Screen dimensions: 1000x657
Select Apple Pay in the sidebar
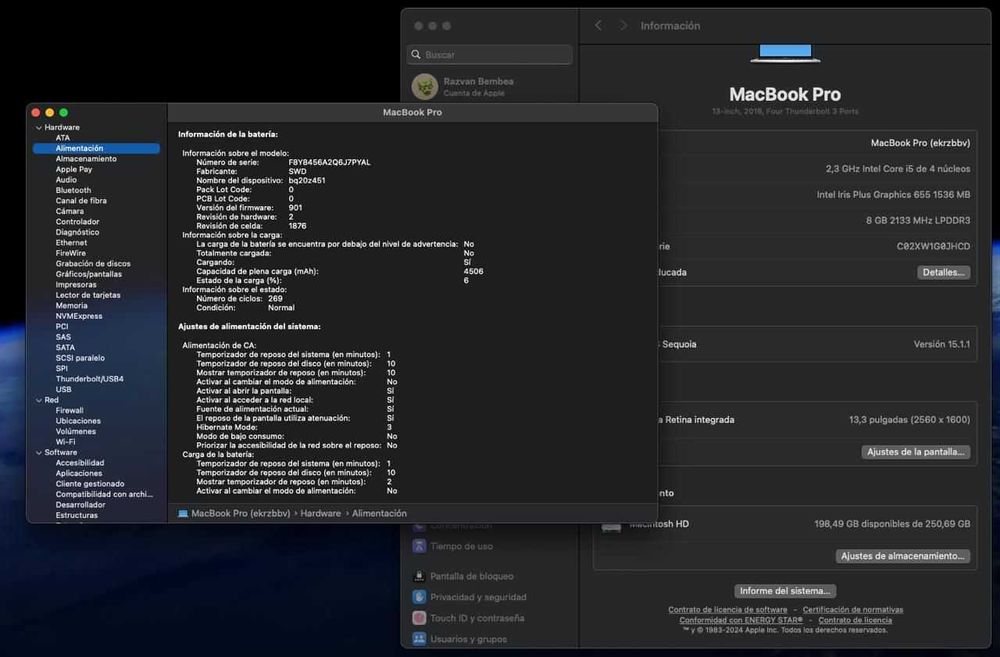coord(74,169)
